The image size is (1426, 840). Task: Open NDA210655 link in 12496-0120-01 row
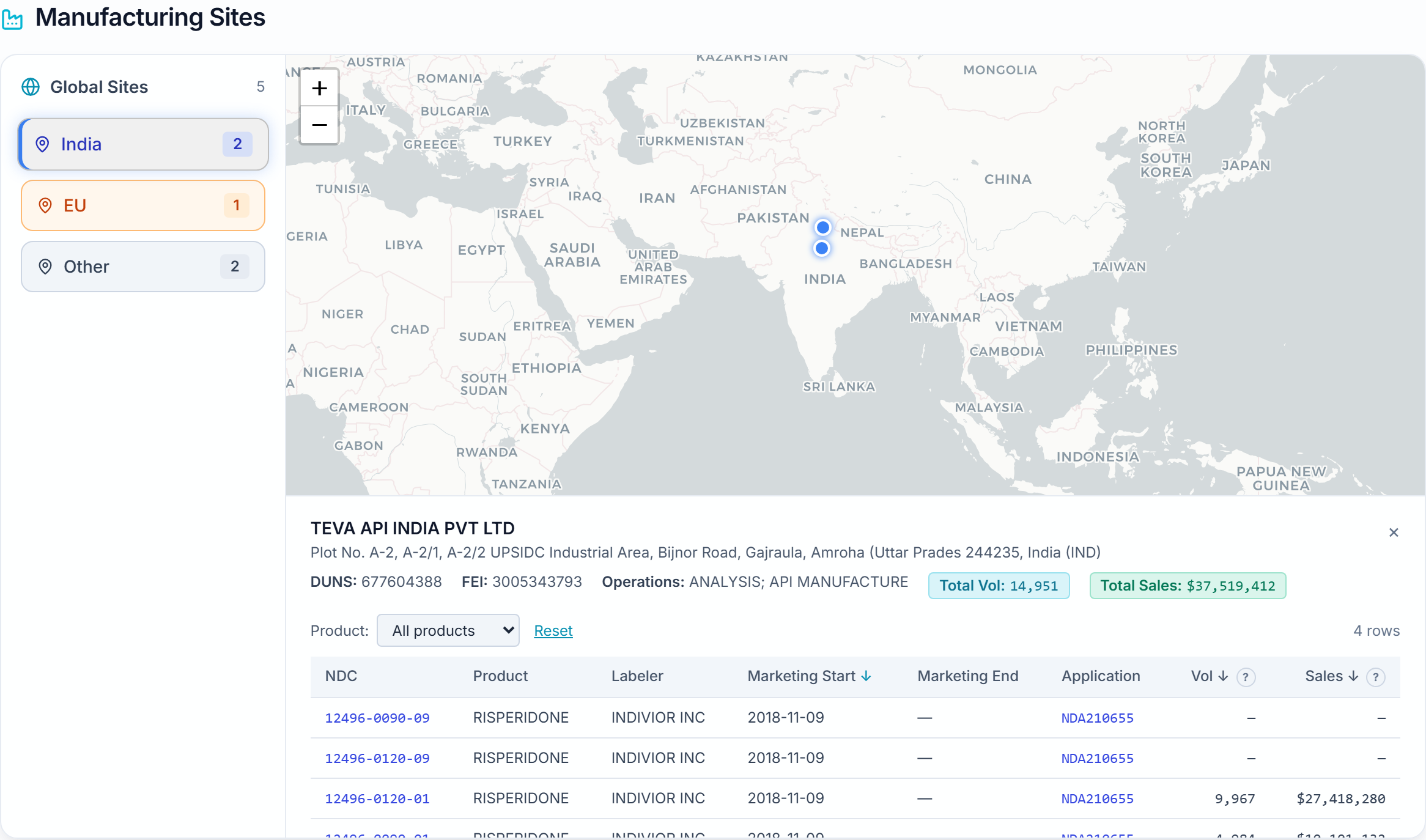[x=1098, y=799]
